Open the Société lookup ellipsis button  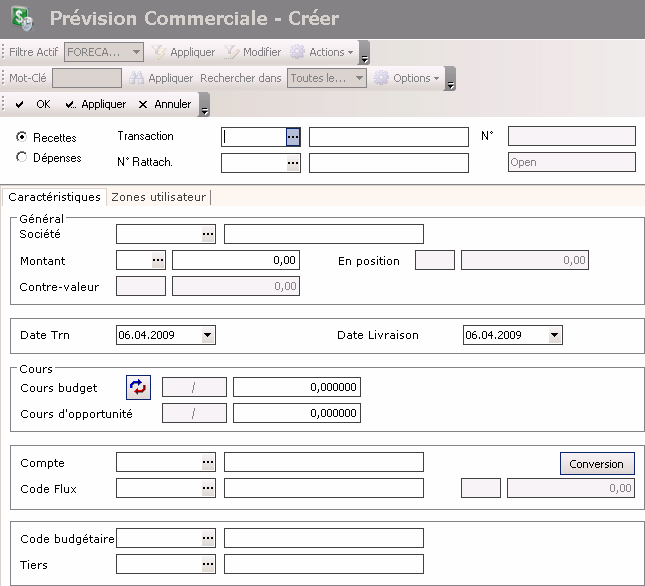click(208, 234)
